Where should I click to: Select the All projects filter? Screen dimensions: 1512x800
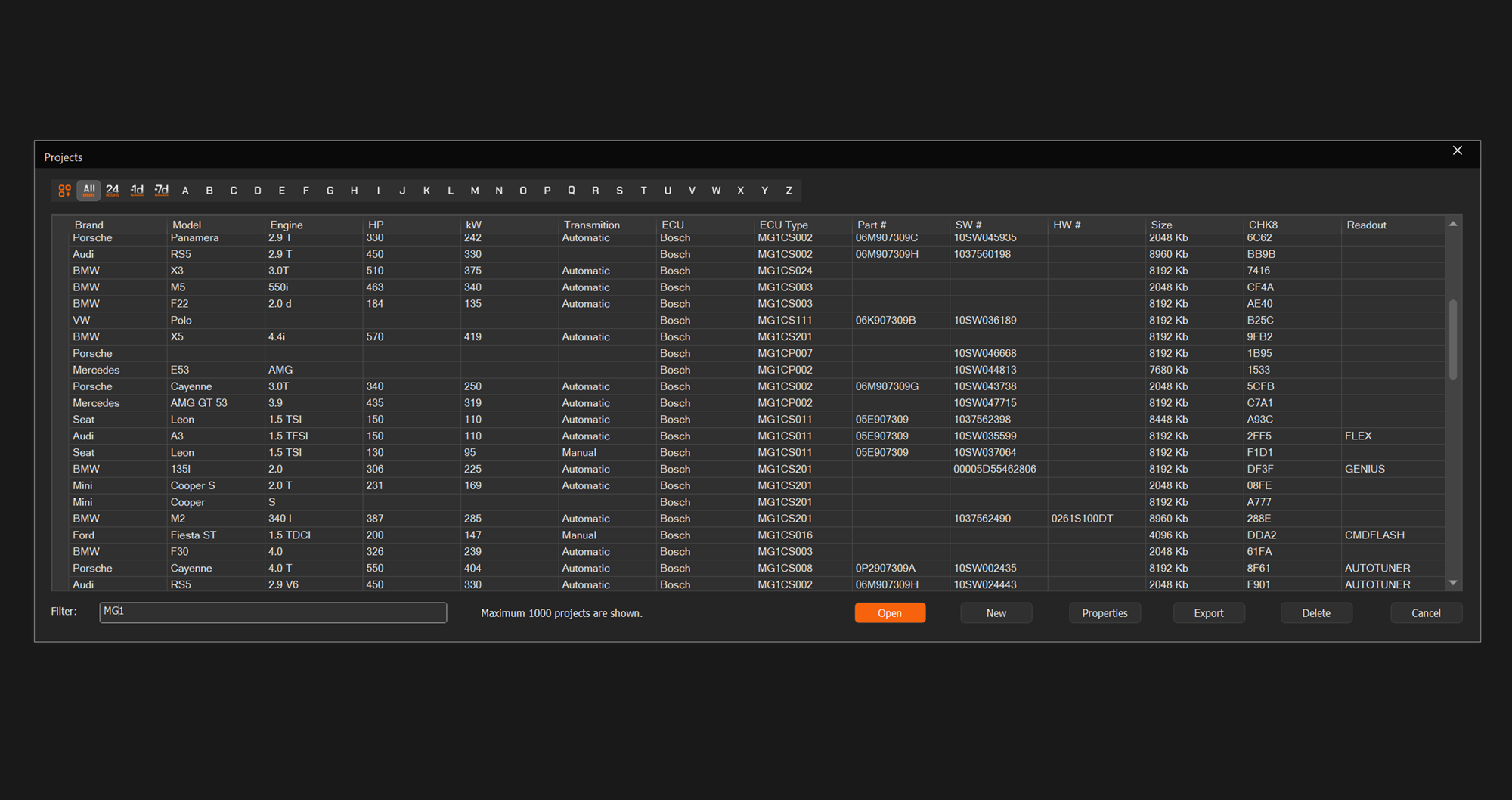tap(88, 191)
